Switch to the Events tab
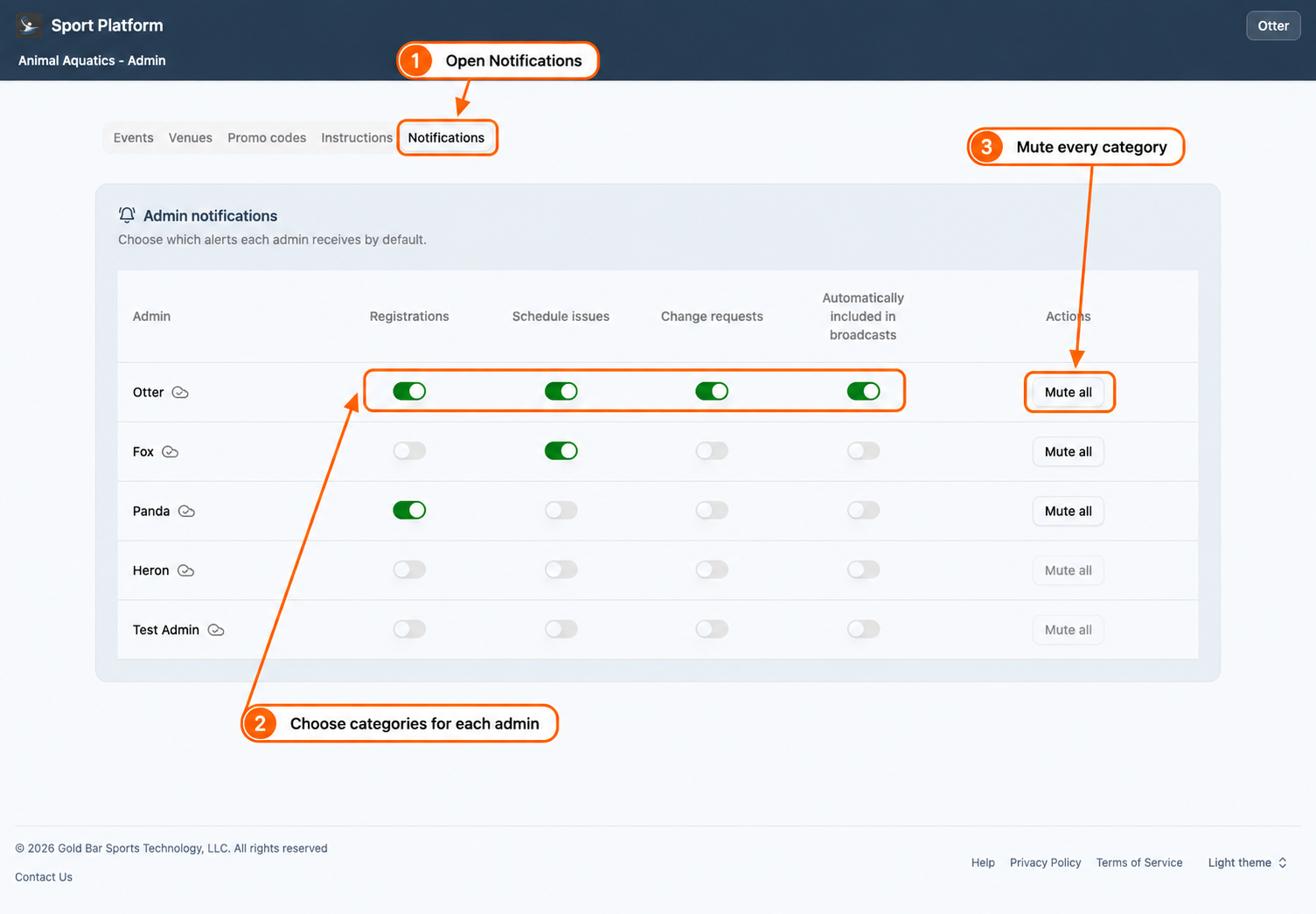Image resolution: width=1316 pixels, height=914 pixels. pyautogui.click(x=133, y=137)
